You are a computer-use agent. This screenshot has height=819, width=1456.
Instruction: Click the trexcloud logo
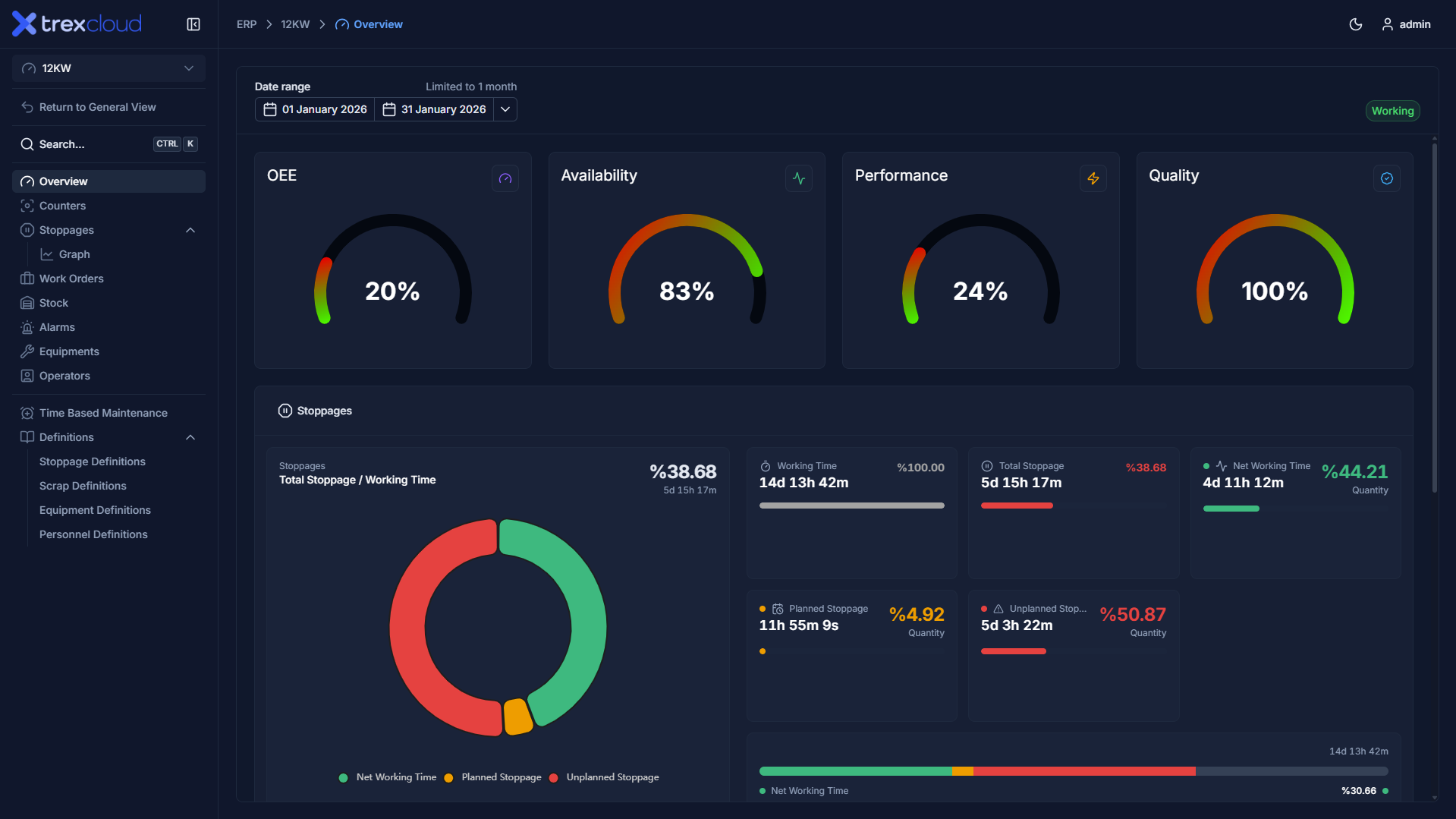77,24
